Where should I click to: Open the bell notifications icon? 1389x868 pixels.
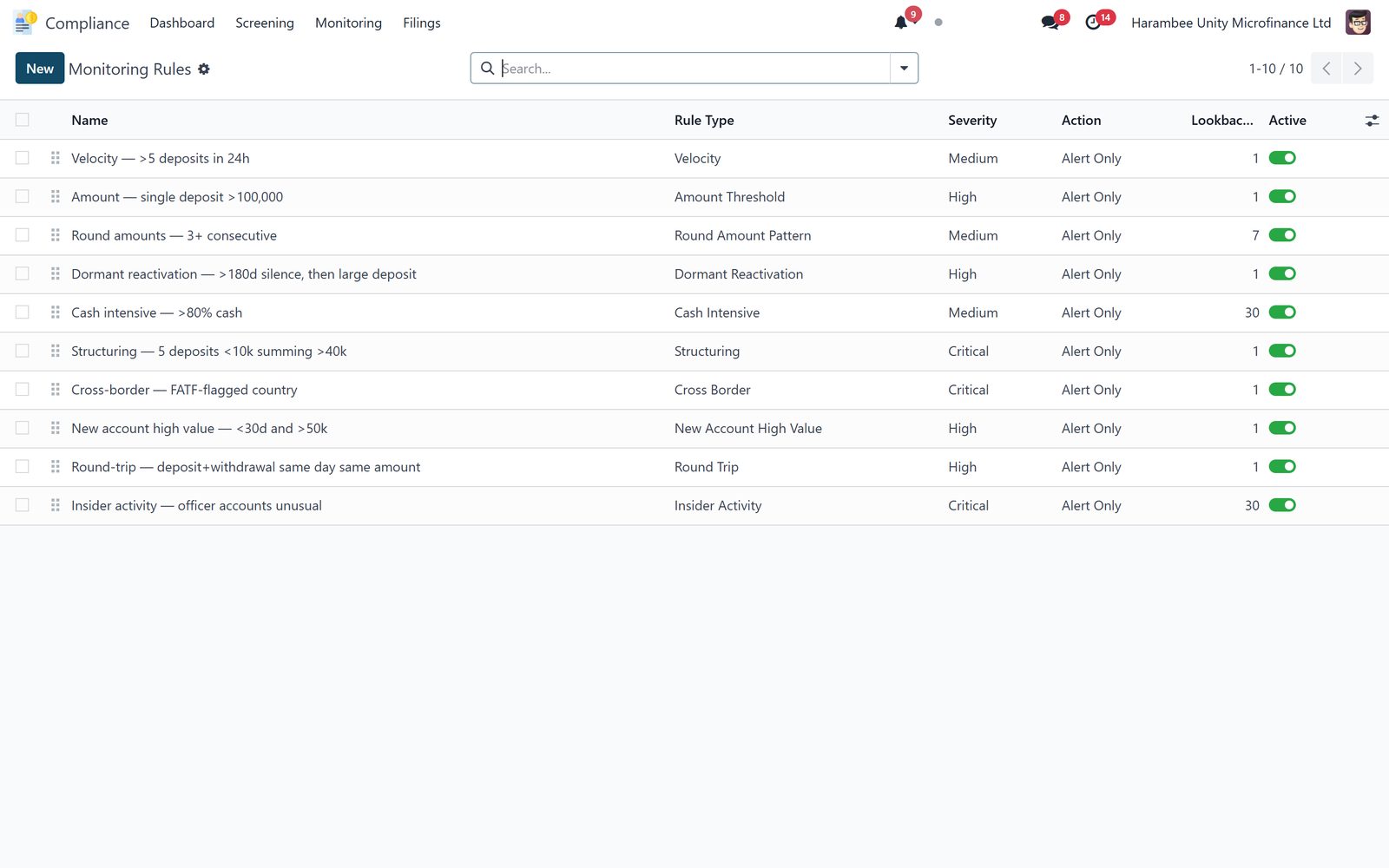tap(901, 23)
